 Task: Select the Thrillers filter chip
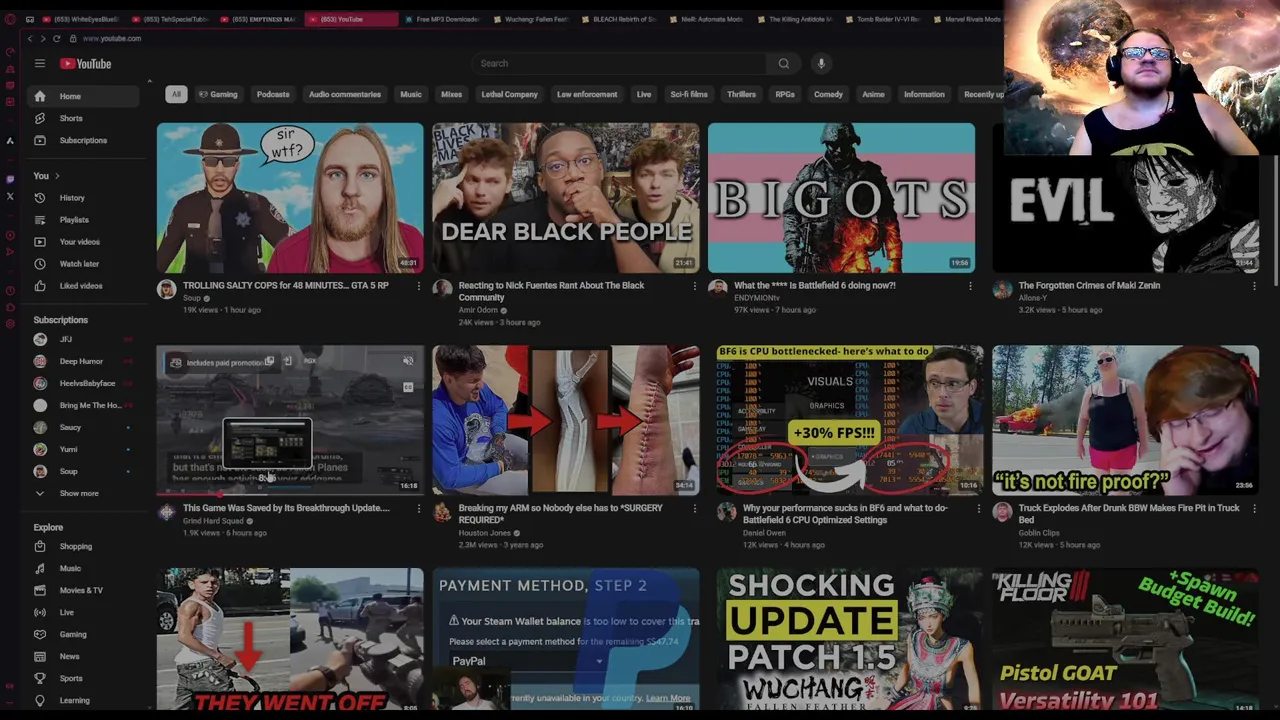point(741,94)
